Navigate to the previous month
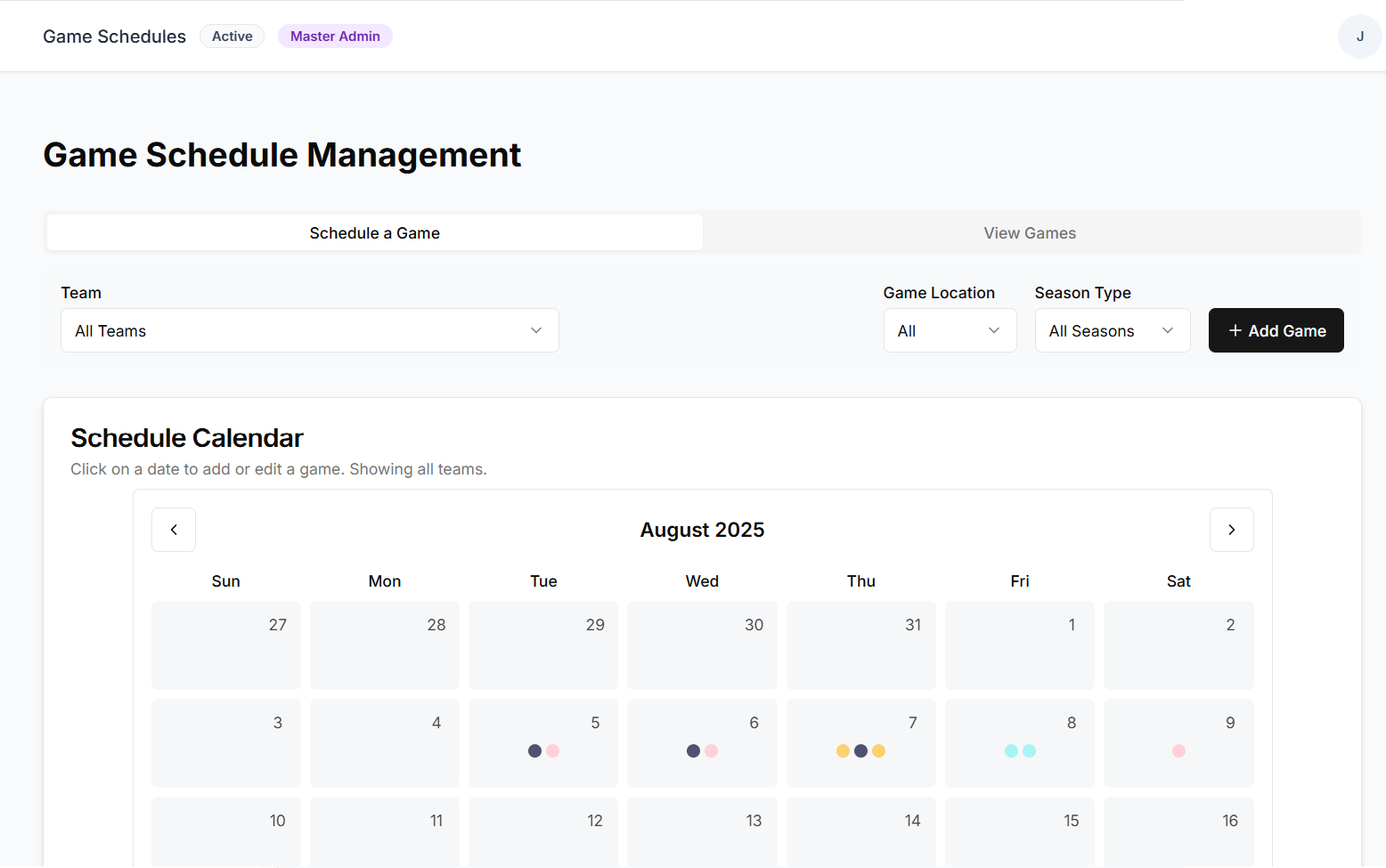The image size is (1386, 868). click(173, 529)
